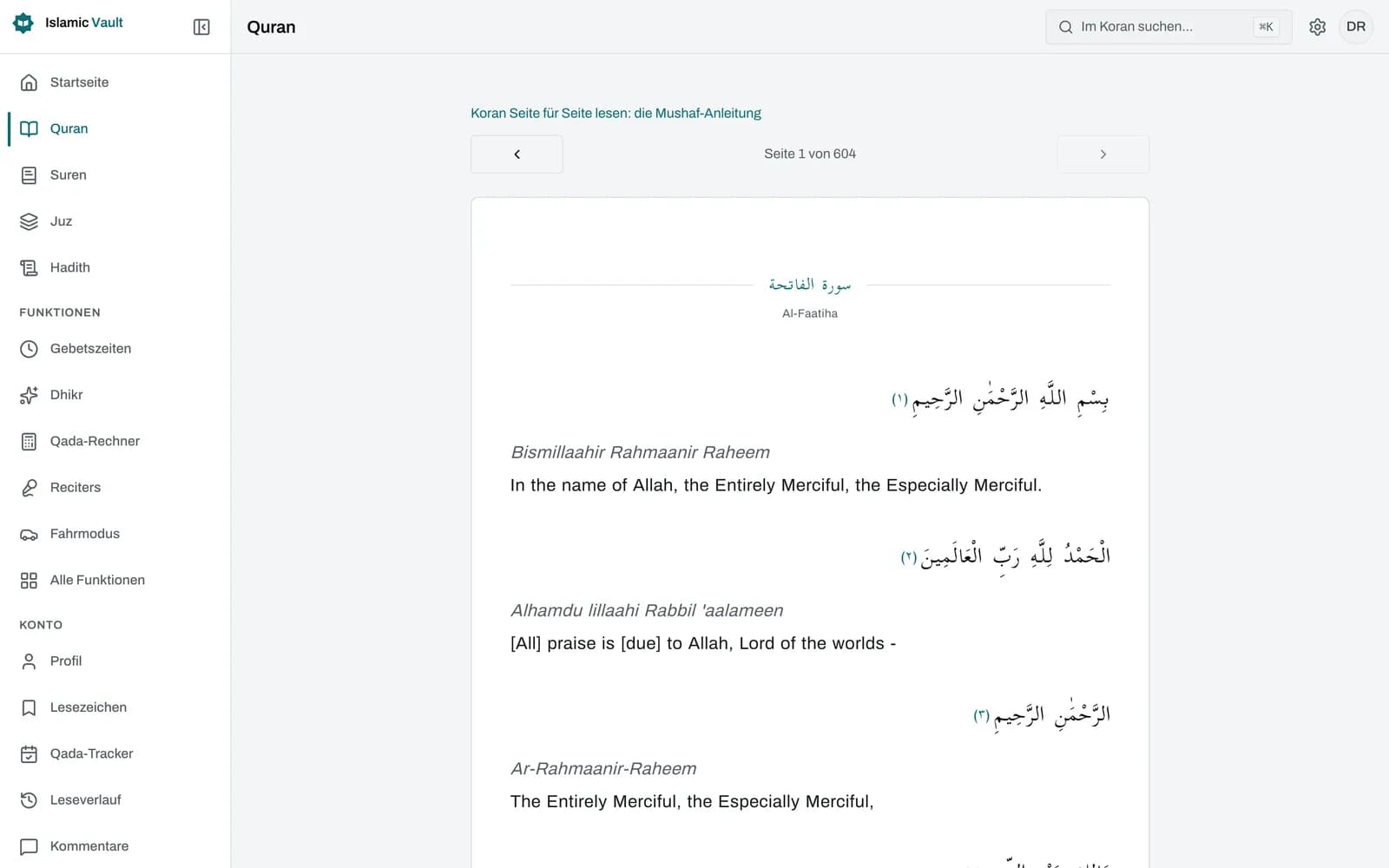Click the Kommentare speech bubble icon
The height and width of the screenshot is (868, 1389).
29,846
